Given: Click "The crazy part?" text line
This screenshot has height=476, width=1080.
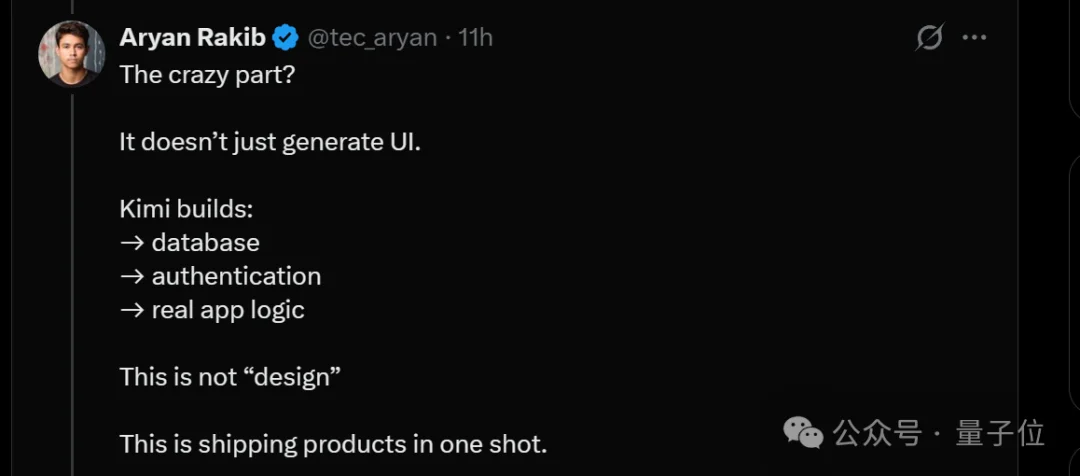Looking at the screenshot, I should point(207,74).
